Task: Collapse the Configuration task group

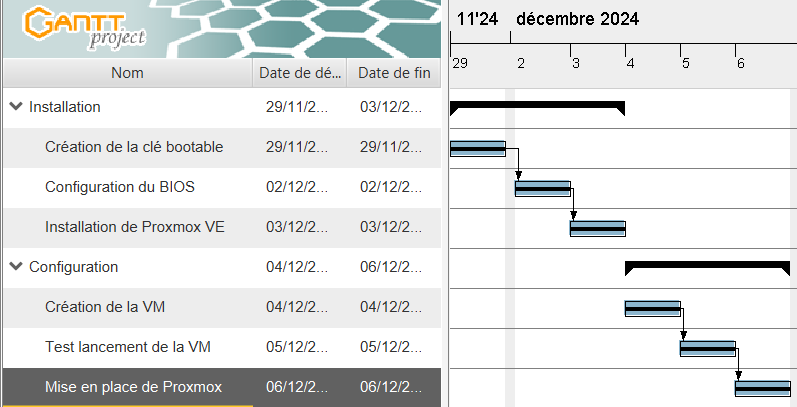Action: [x=16, y=267]
